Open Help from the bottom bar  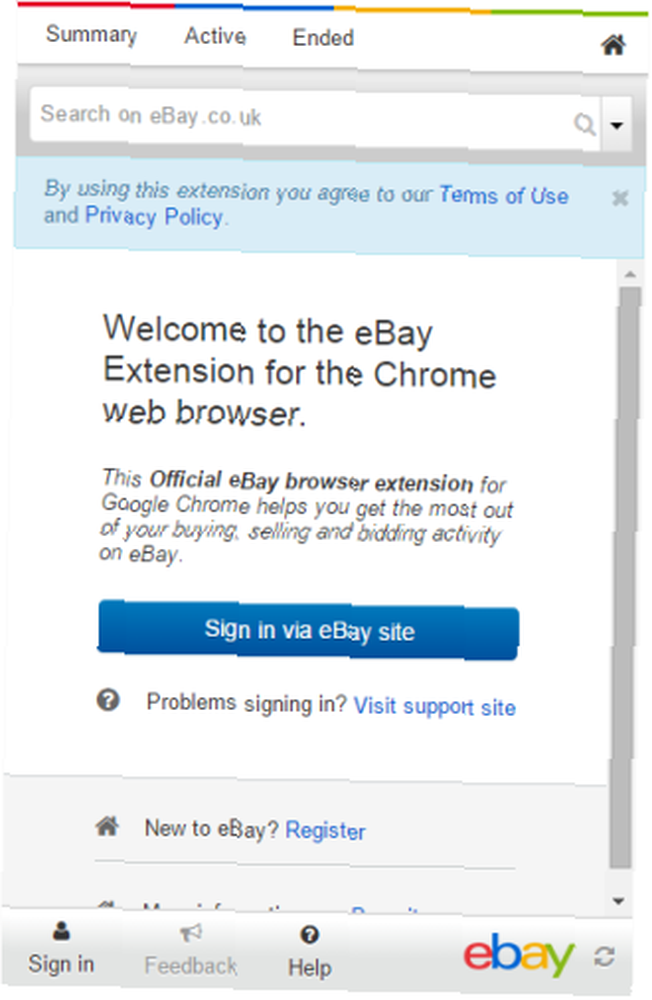(x=309, y=954)
